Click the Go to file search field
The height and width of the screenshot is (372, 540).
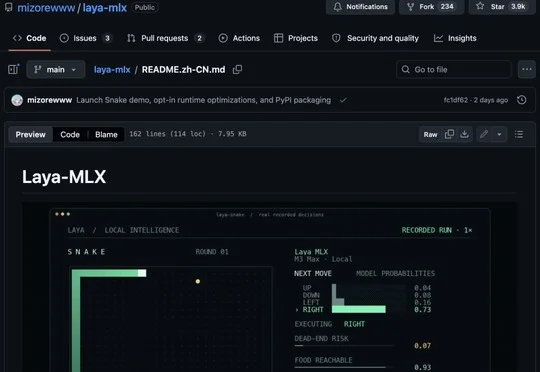454,70
